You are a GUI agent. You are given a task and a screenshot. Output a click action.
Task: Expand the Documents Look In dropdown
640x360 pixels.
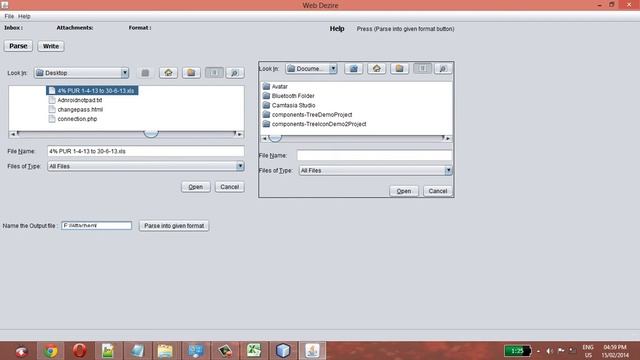coord(333,69)
